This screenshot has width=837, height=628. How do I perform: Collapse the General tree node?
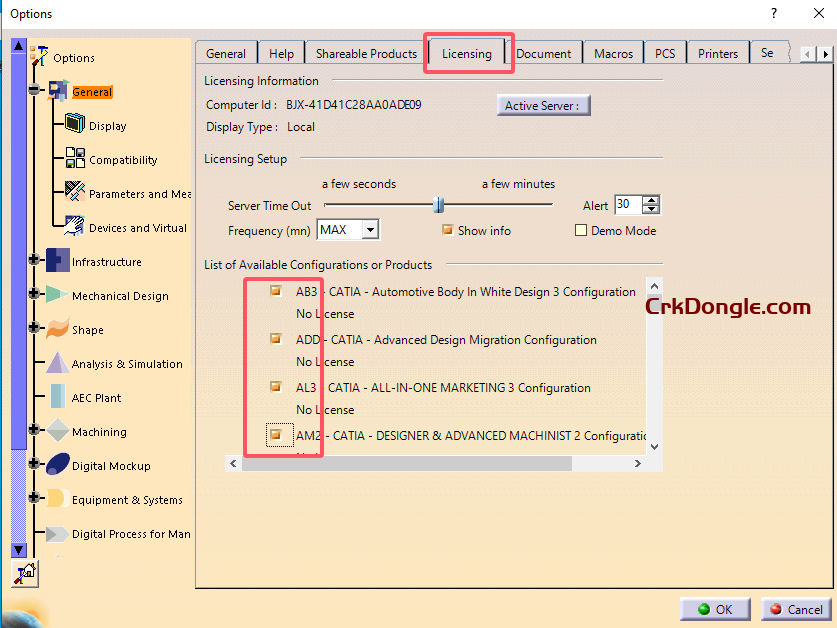tap(35, 91)
